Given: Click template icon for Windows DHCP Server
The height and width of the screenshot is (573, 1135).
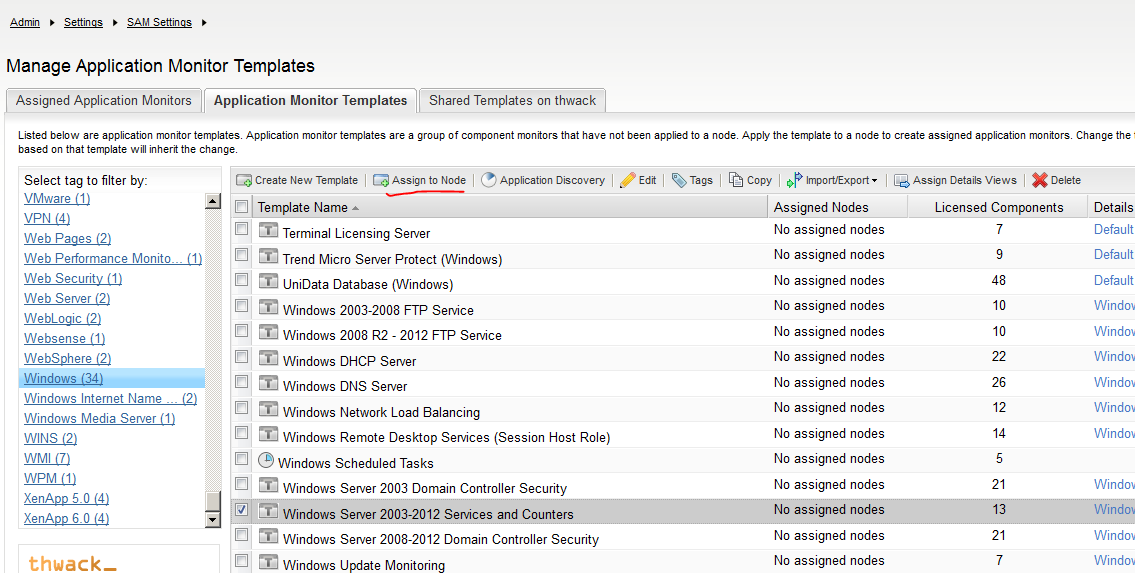Looking at the screenshot, I should click(x=269, y=358).
